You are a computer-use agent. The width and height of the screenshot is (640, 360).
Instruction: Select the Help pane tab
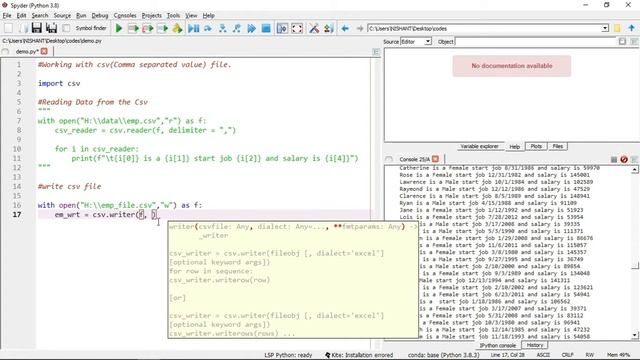tap(514, 147)
